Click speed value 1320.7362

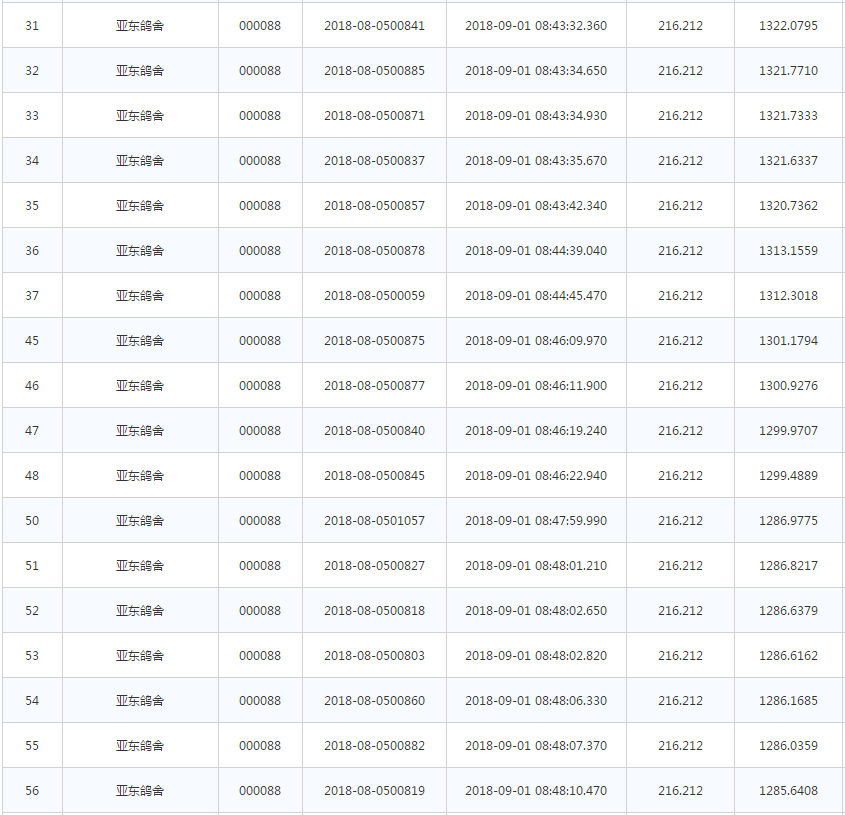click(788, 205)
